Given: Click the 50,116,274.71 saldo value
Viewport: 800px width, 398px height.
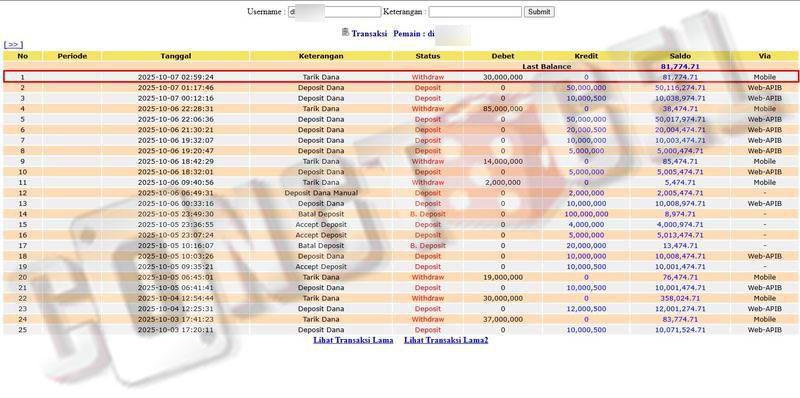Looking at the screenshot, I should pyautogui.click(x=680, y=88).
